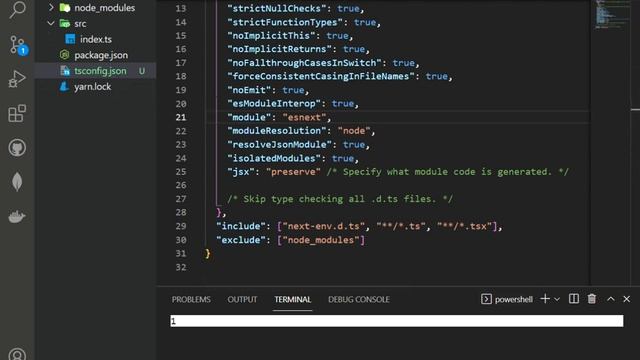Screen dimensions: 640x360
Task: Open Source Control view with badge
Action: (18, 45)
